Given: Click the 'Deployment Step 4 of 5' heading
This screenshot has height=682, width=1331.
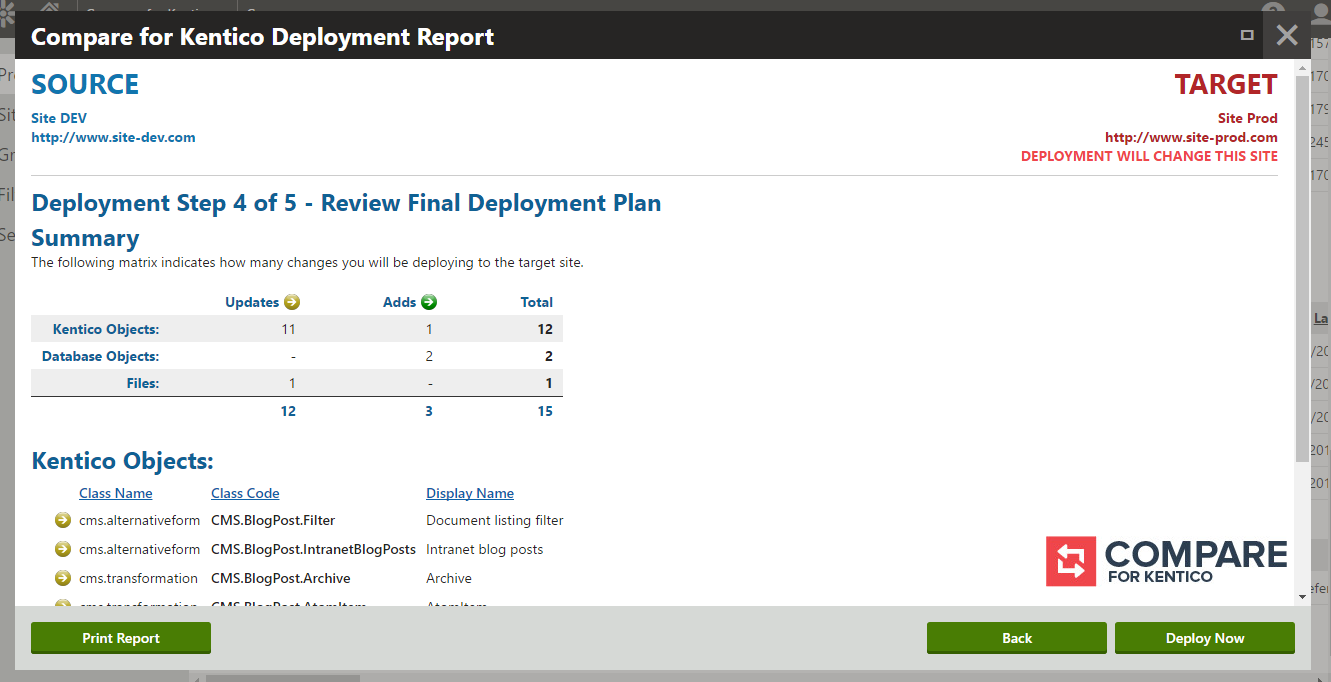Looking at the screenshot, I should coord(346,203).
